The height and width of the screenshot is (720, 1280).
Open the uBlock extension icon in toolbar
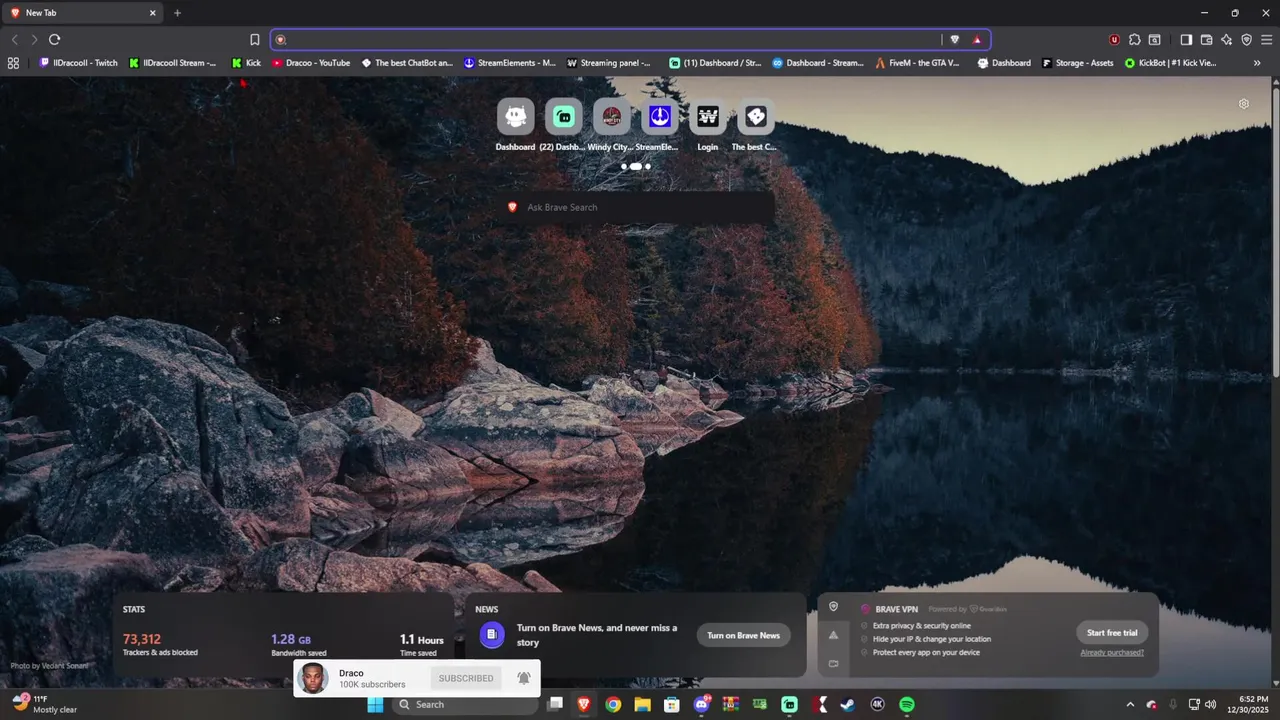1114,40
